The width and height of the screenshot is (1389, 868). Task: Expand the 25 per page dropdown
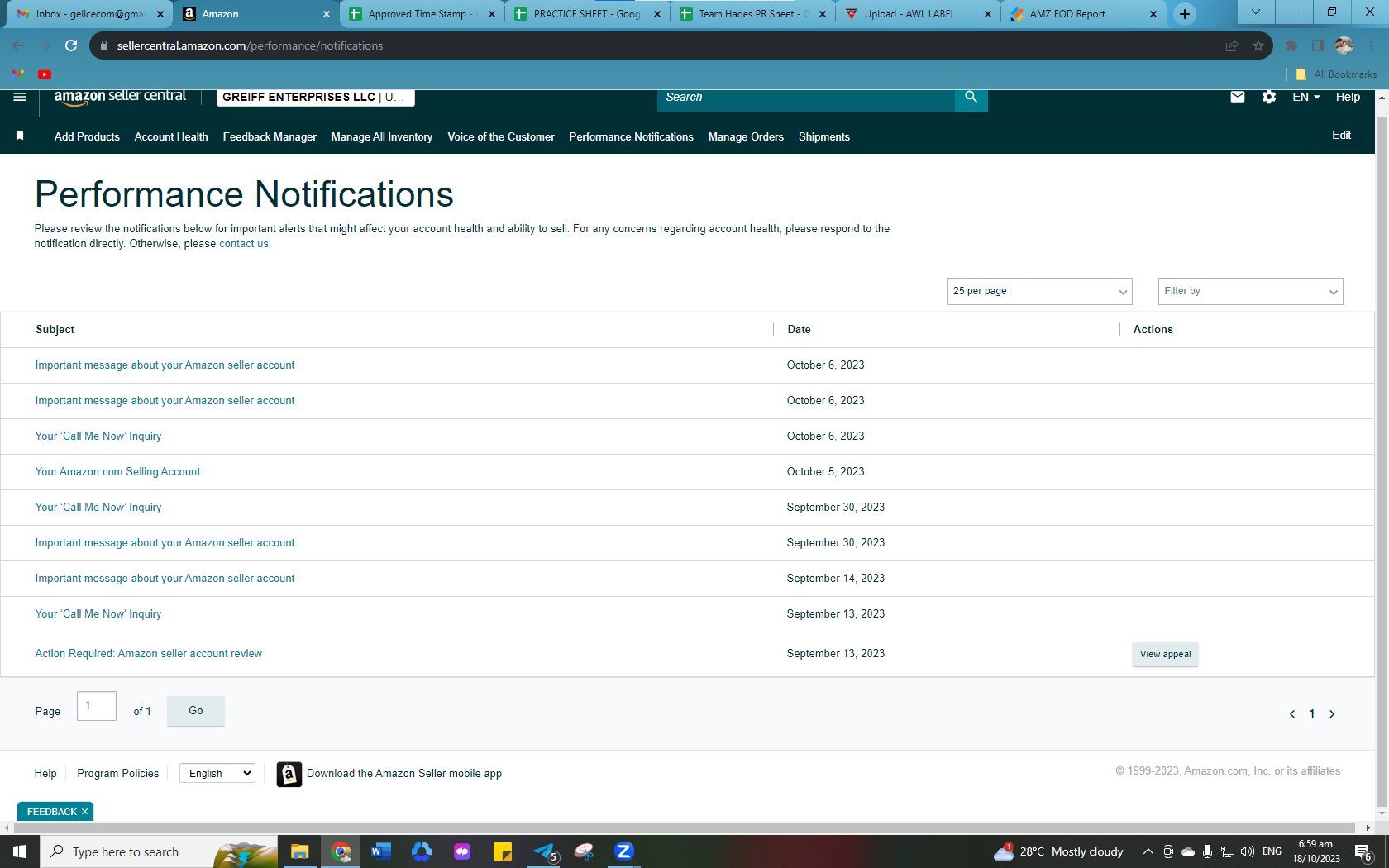[1039, 291]
